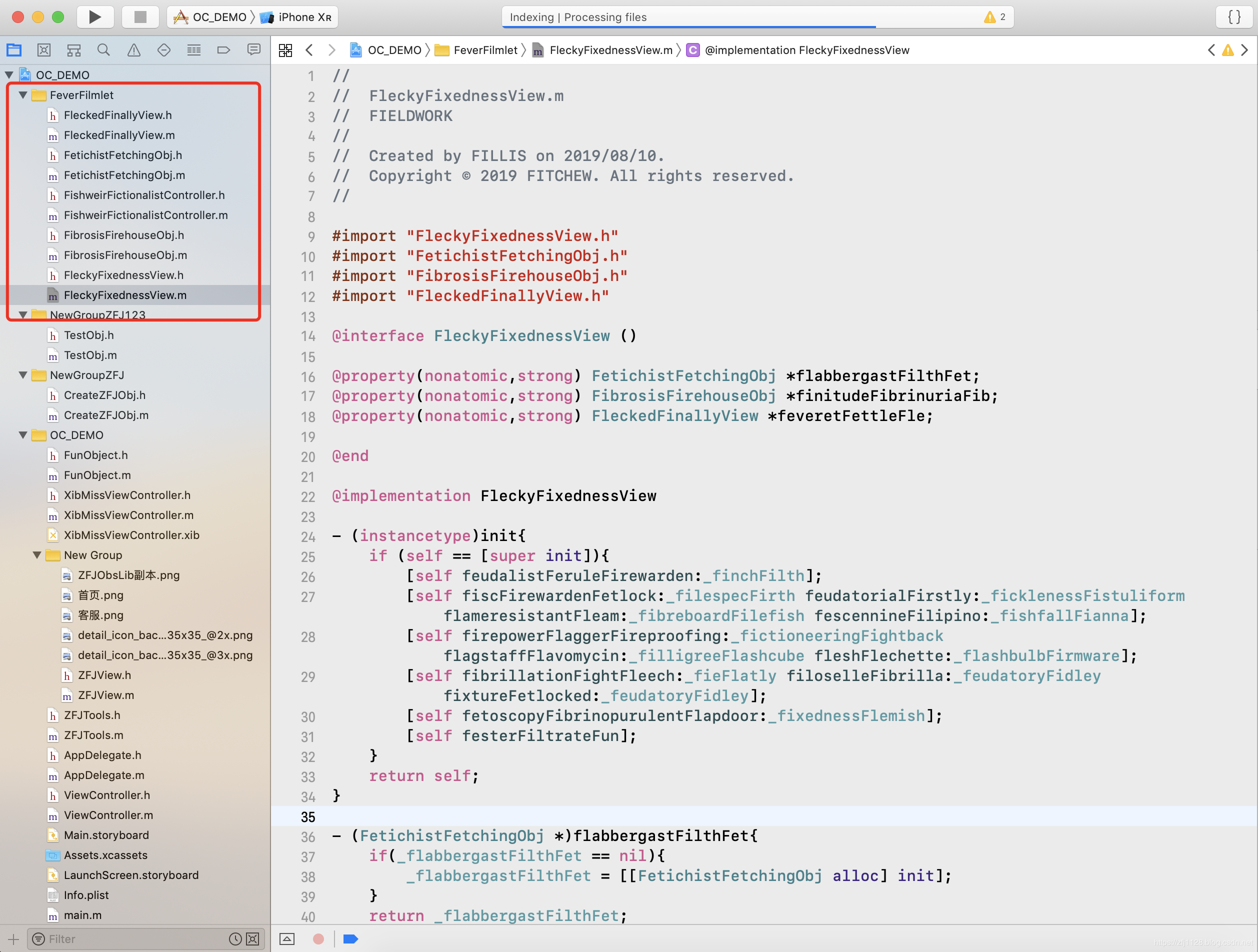The image size is (1258, 952).
Task: Collapse the New Group folder
Action: coord(37,555)
